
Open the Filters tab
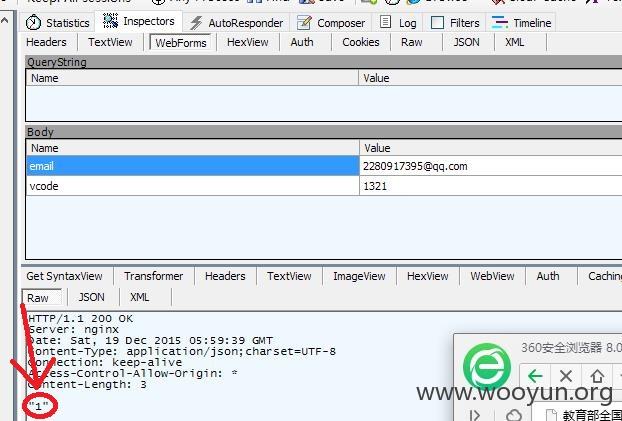[454, 23]
